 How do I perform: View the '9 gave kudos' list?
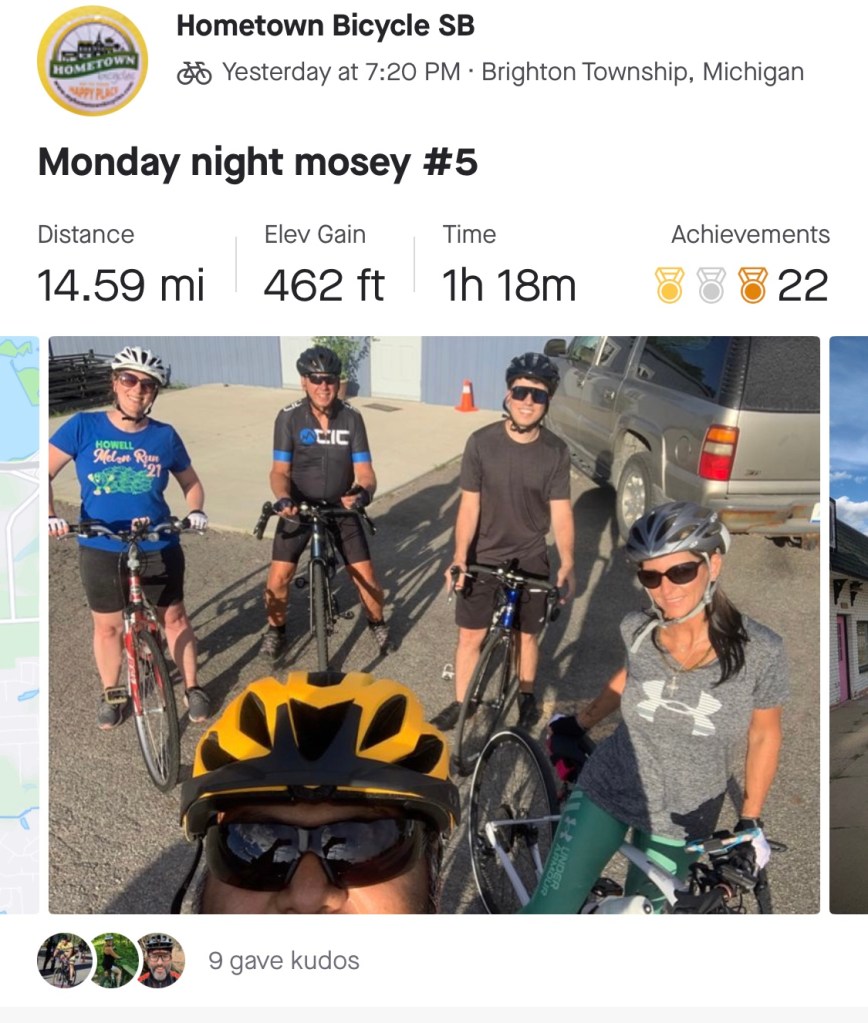[283, 961]
